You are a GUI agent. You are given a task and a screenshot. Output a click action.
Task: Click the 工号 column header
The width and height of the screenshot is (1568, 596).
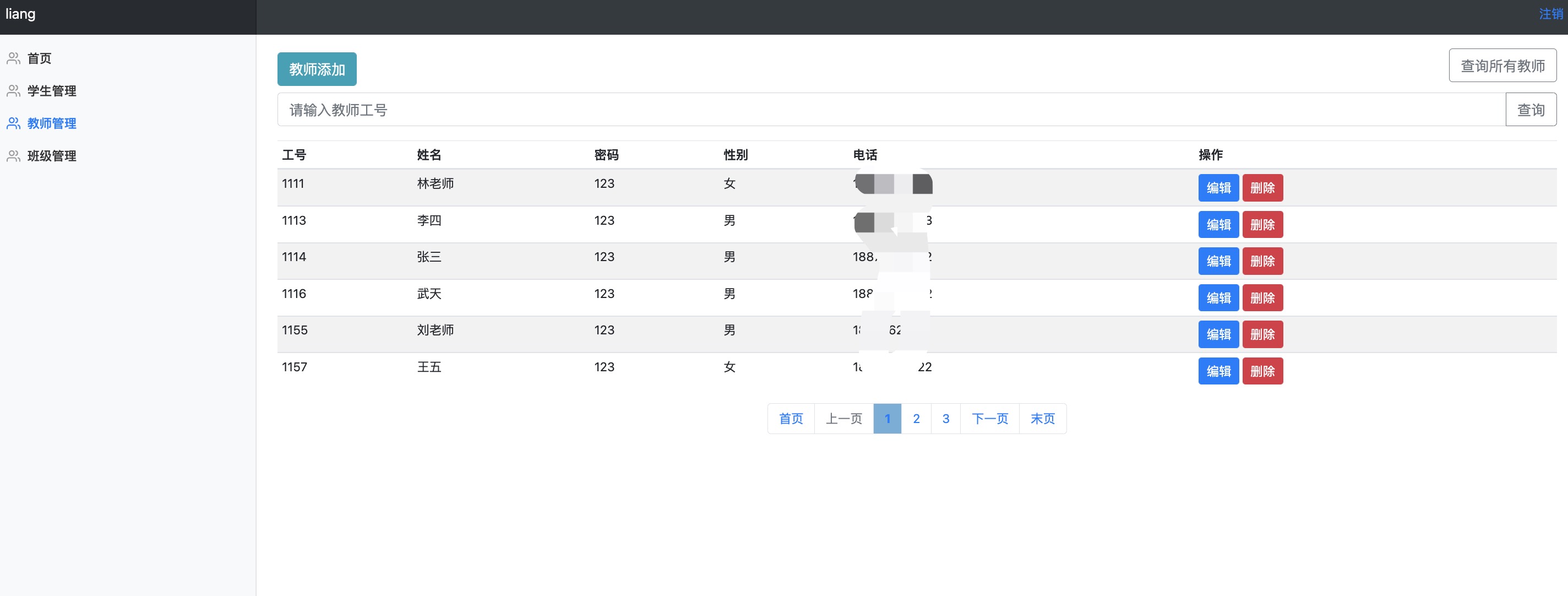click(x=294, y=155)
